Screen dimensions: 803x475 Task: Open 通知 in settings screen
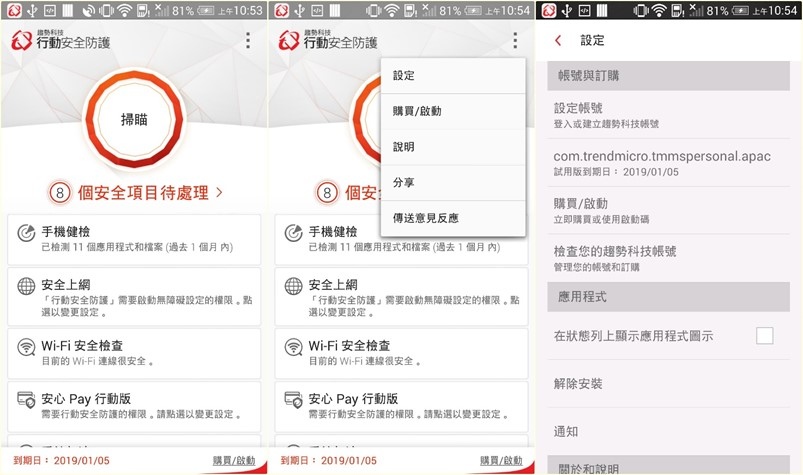pos(668,431)
